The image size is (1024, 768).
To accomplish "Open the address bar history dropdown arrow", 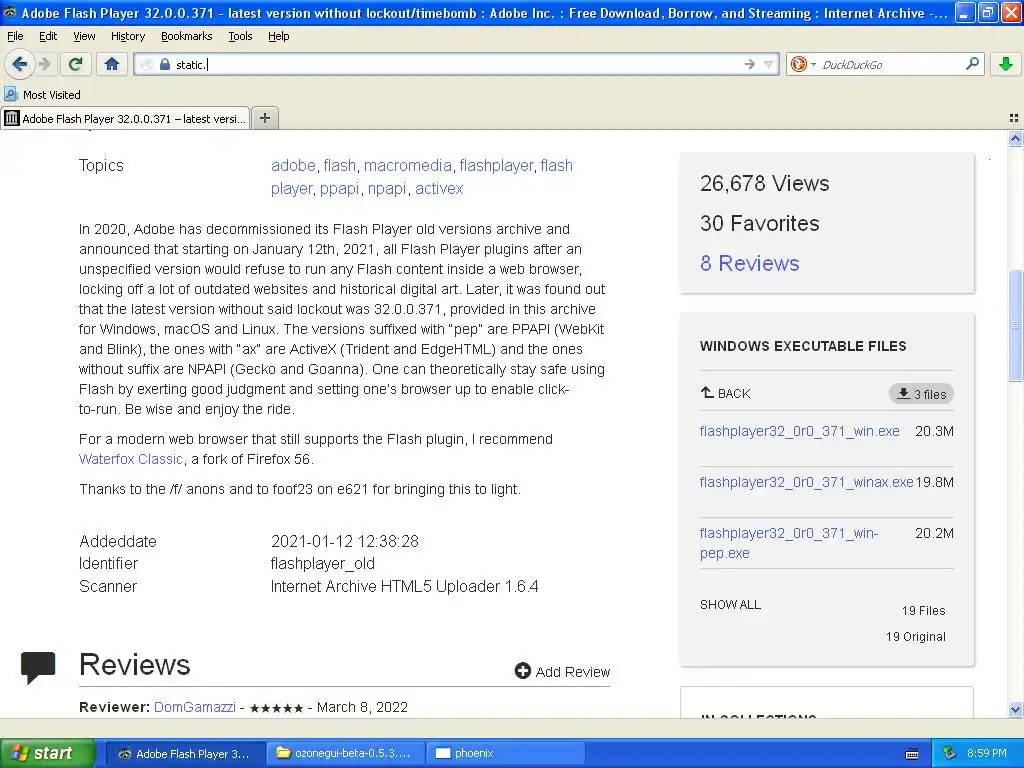I will 769,64.
